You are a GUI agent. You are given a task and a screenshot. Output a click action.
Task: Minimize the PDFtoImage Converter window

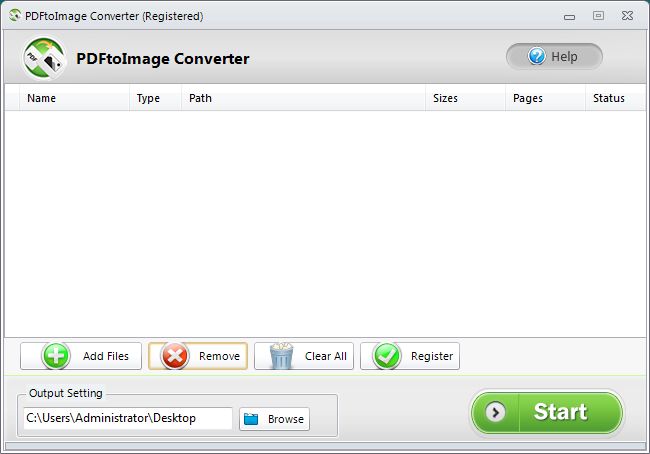point(570,17)
